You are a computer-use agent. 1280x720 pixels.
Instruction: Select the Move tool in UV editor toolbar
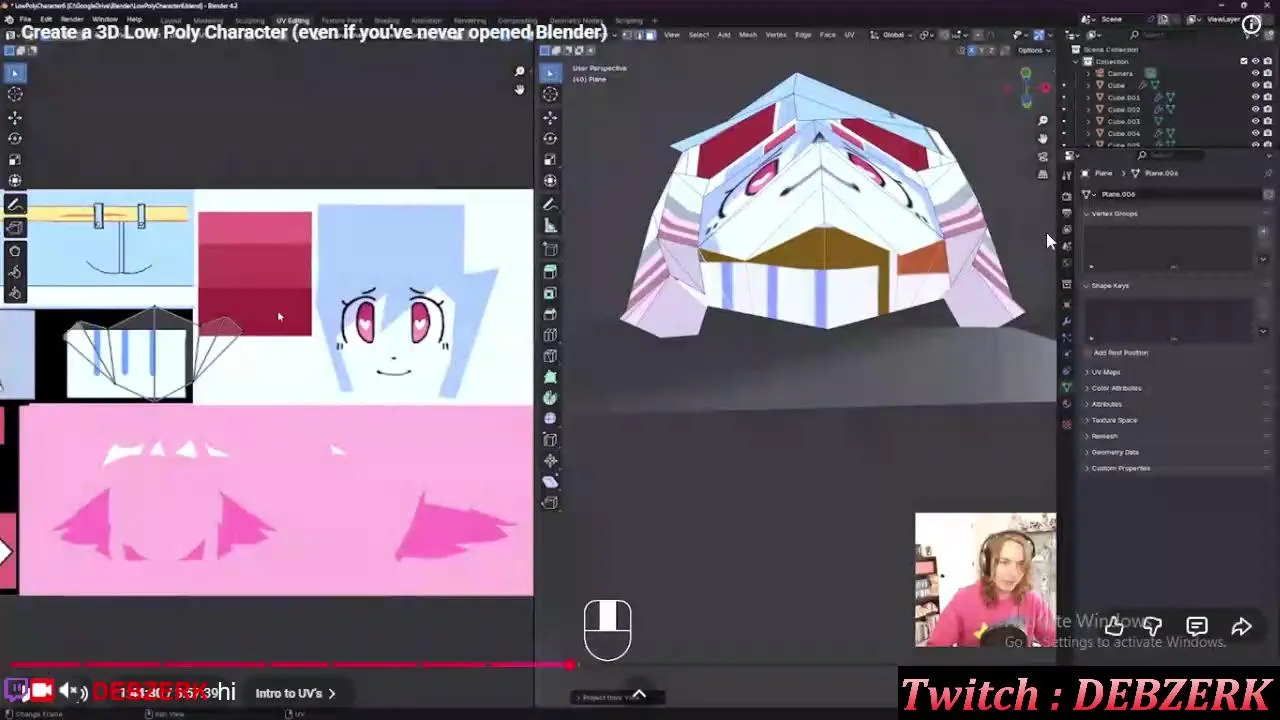(x=15, y=117)
